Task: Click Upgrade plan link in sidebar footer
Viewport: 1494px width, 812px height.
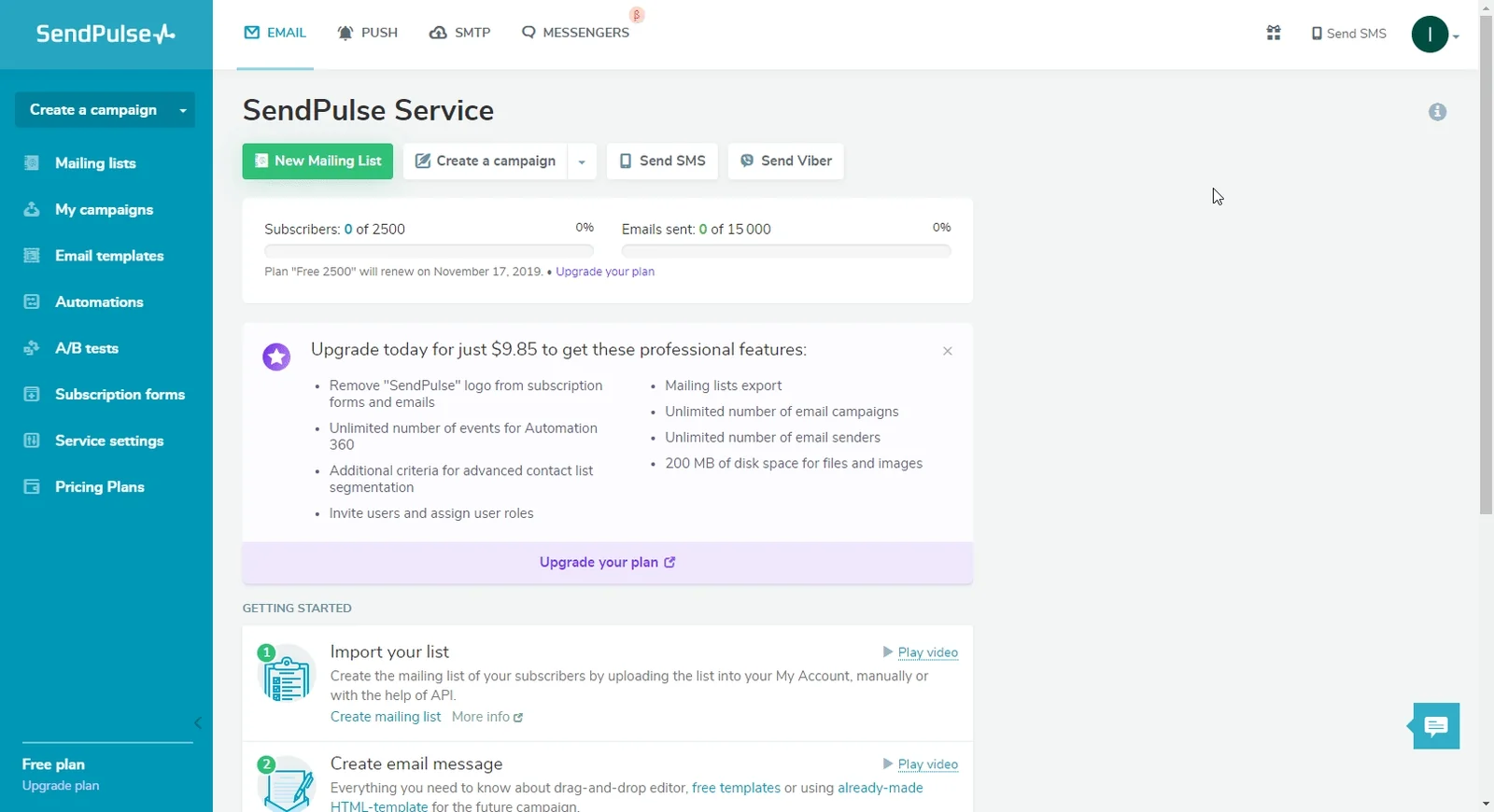Action: tap(61, 786)
